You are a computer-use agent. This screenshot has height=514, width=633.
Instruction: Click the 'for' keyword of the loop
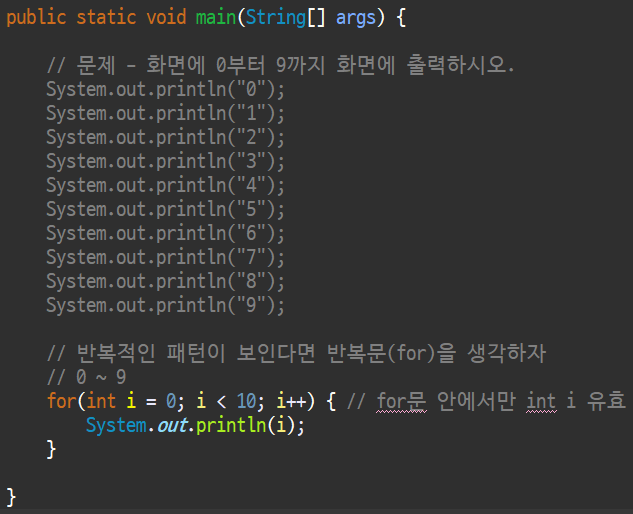pyautogui.click(x=61, y=401)
